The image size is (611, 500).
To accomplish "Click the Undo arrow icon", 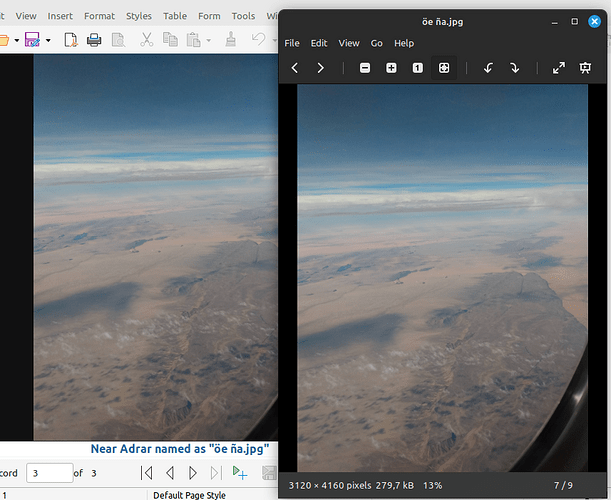I will click(259, 39).
